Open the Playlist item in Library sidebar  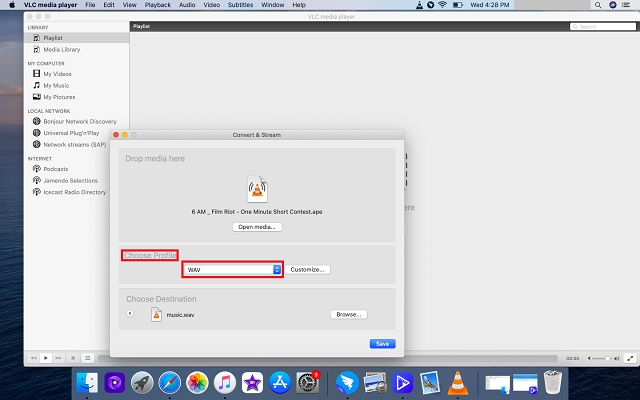[77, 38]
